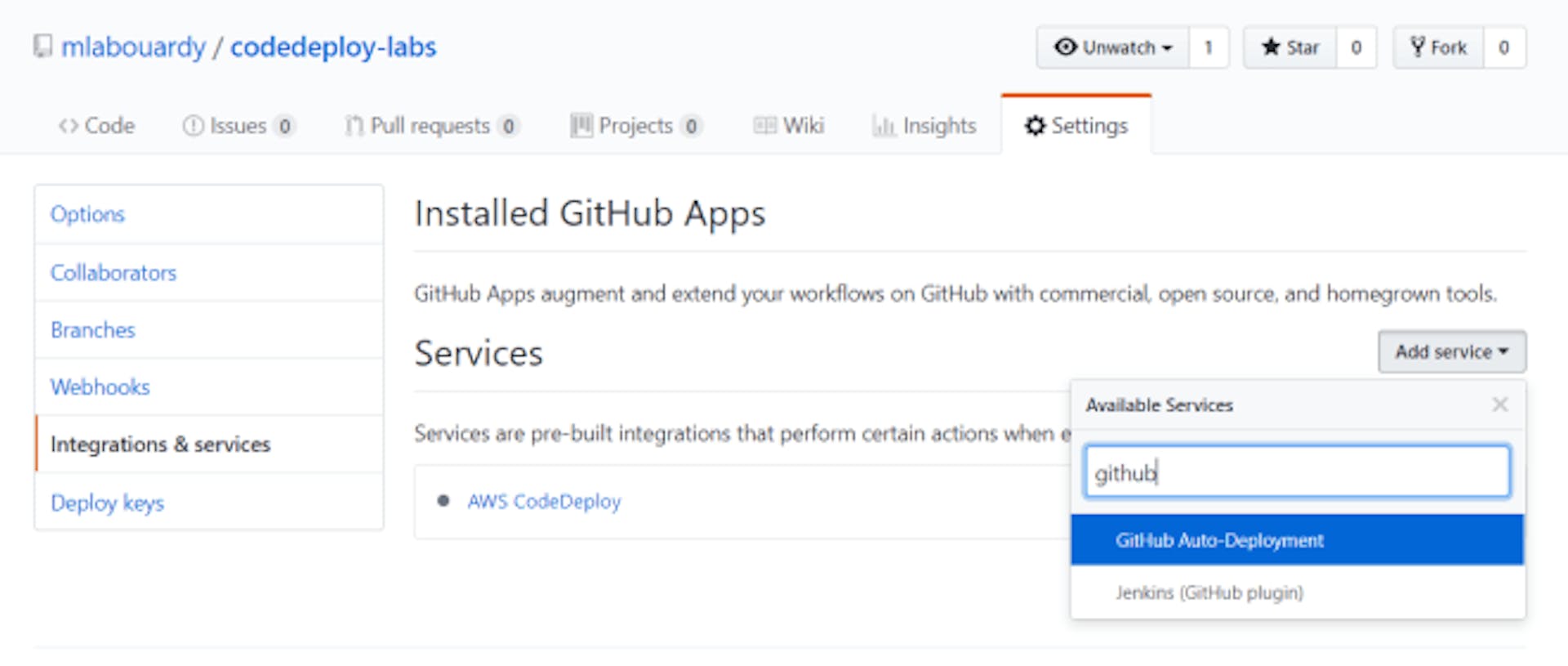Select Integrations & services sidebar item
Screen dimensions: 1568x666
pos(209,444)
